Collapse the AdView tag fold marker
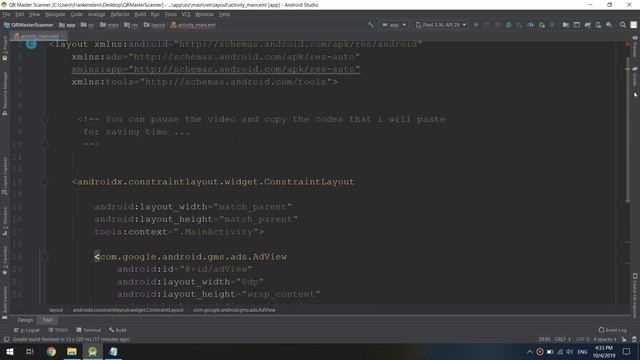This screenshot has height=360, width=640. (45, 257)
